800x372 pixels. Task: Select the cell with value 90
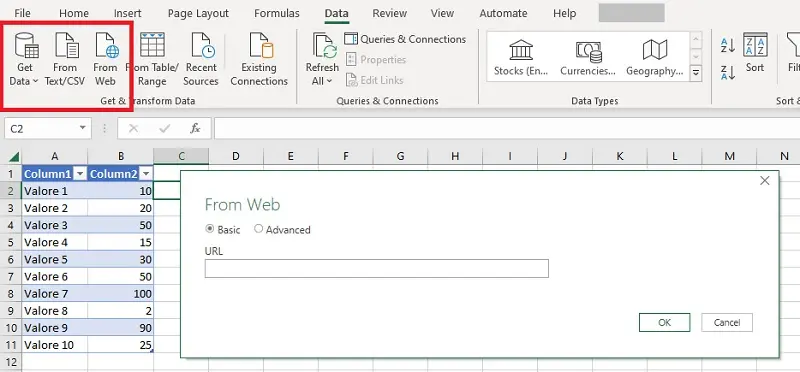(x=120, y=328)
